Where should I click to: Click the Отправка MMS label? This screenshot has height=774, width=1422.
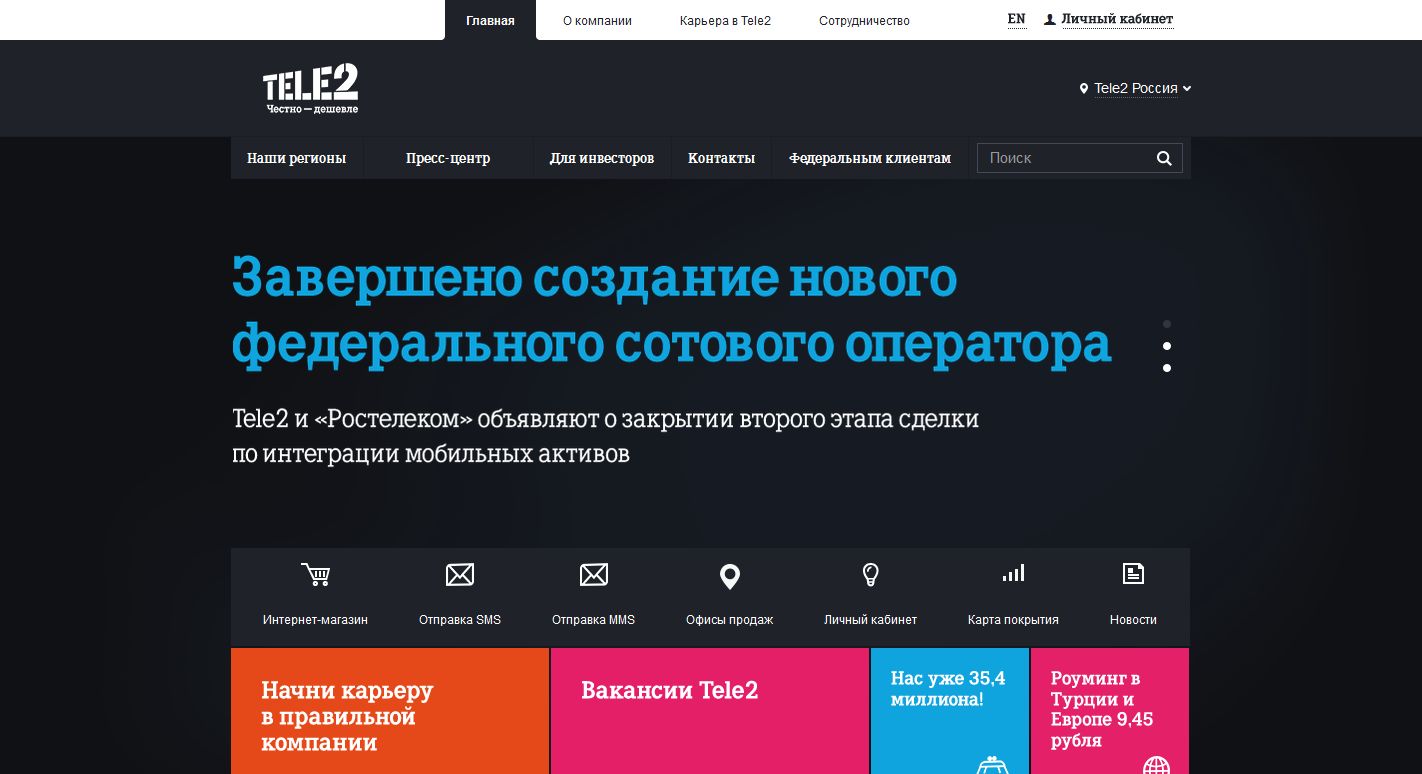click(x=594, y=620)
